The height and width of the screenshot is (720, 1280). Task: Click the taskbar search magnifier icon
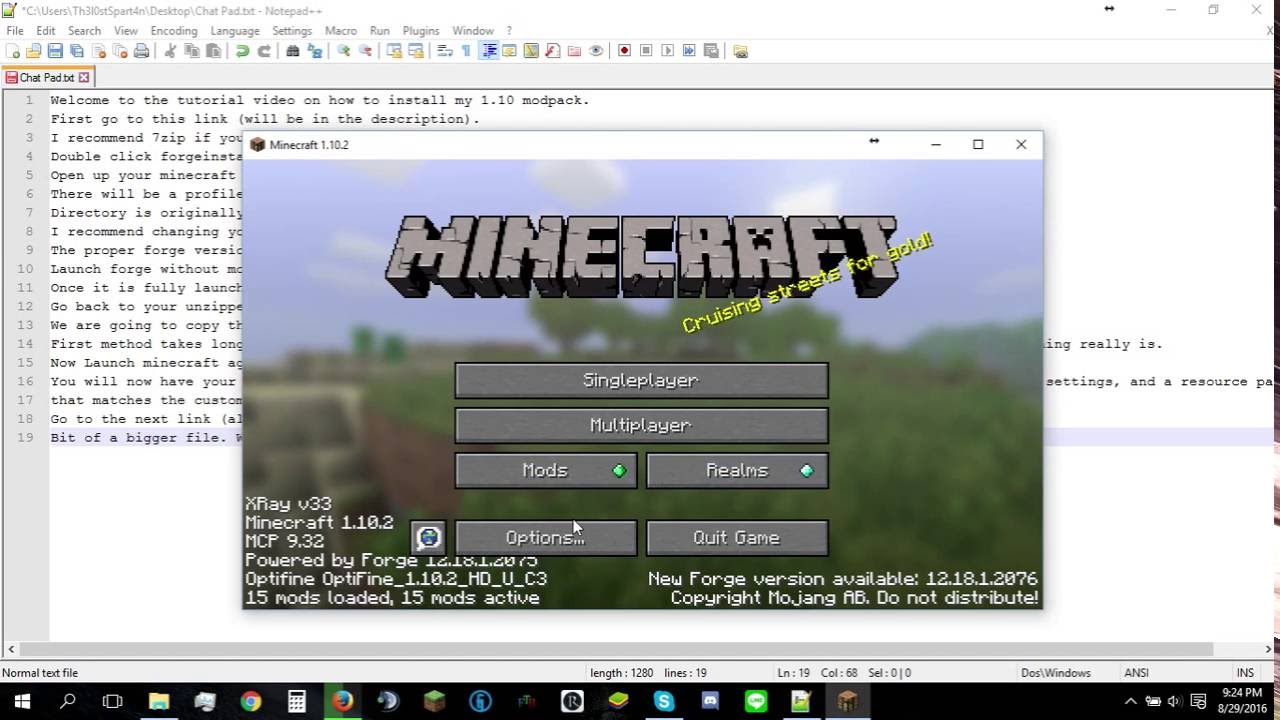point(68,701)
